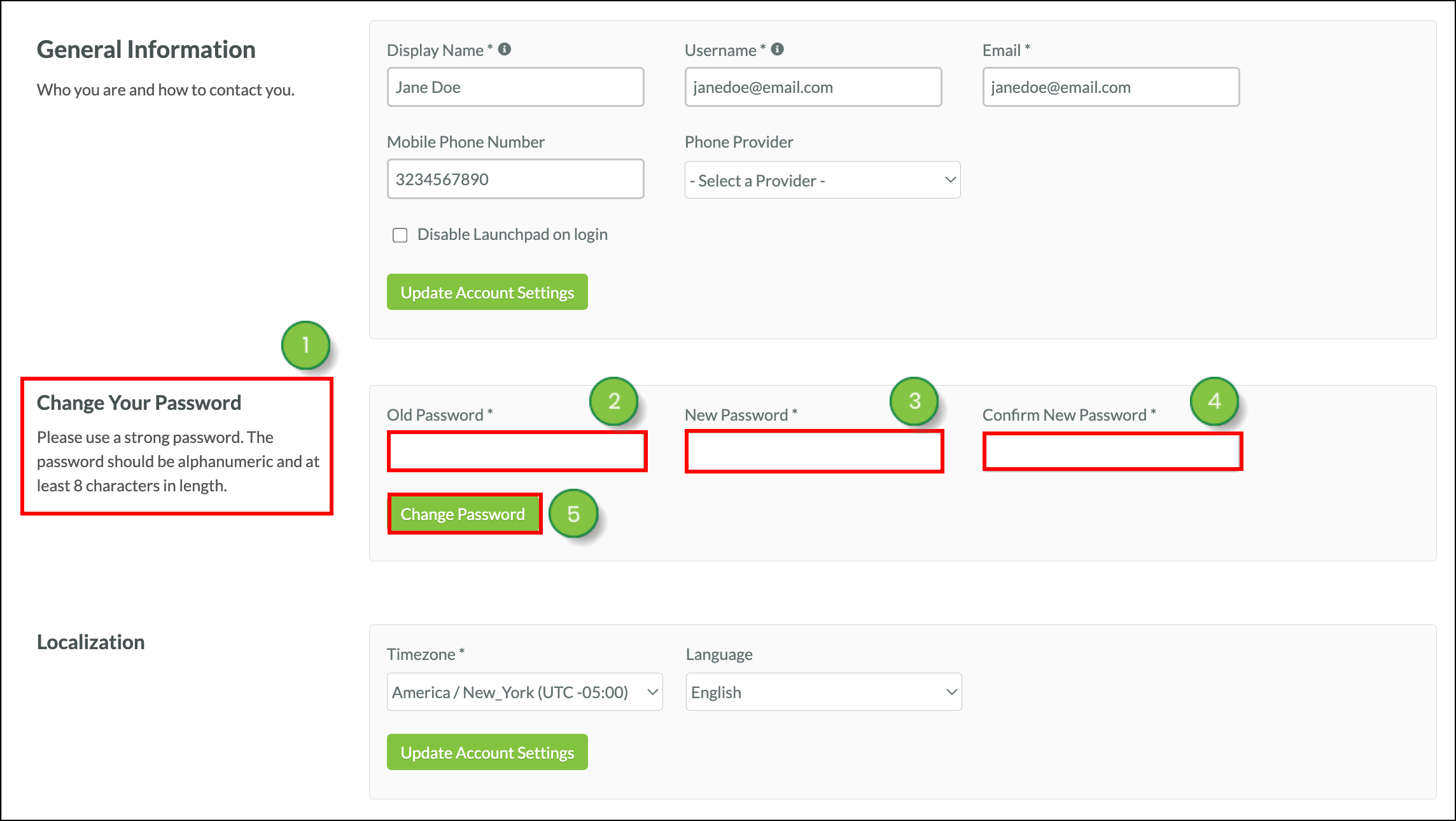Select the Mobile Phone Number field
This screenshot has width=1456, height=821.
(x=515, y=179)
